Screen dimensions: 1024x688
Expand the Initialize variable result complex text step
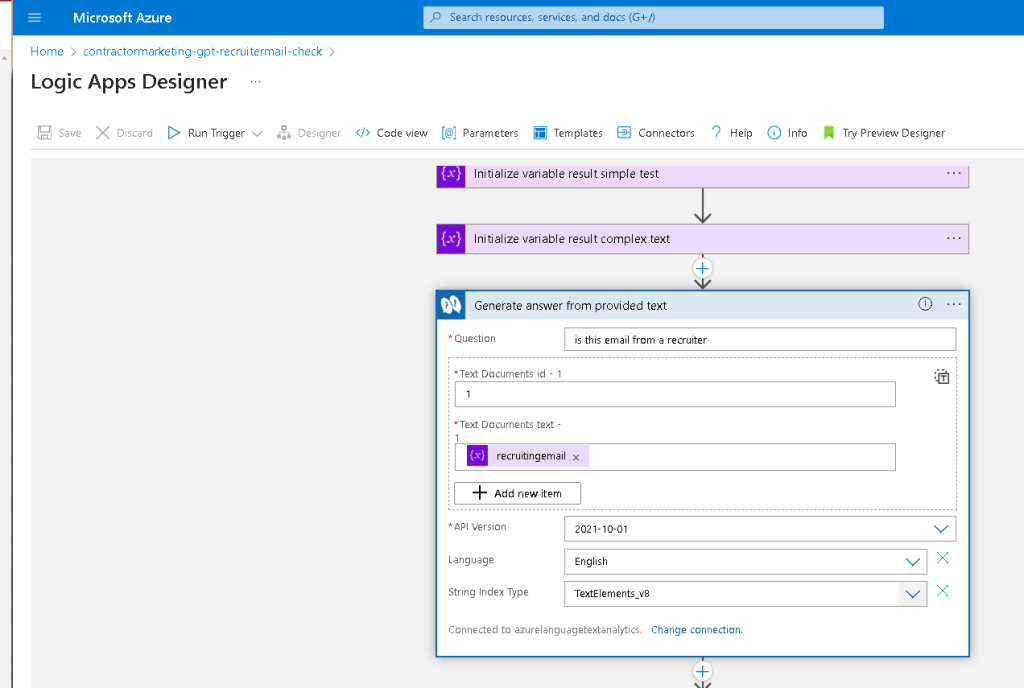point(703,239)
